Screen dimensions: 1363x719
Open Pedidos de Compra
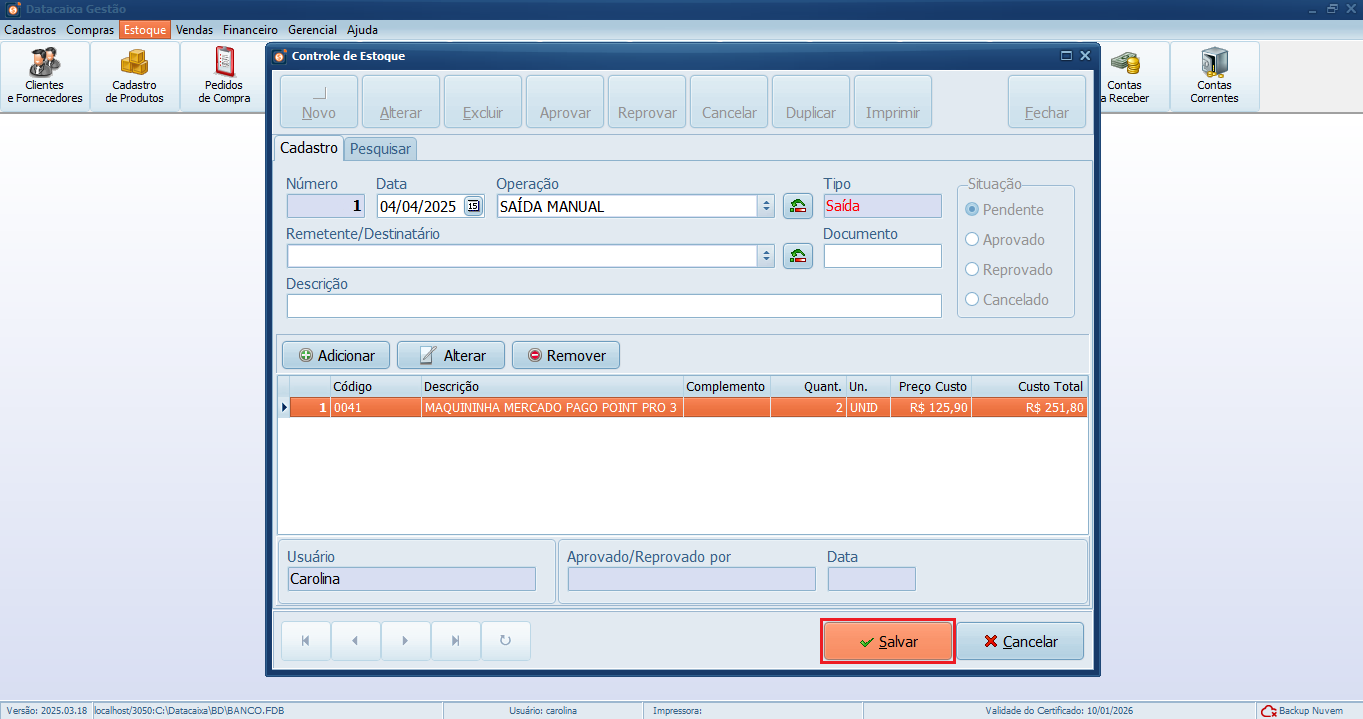coord(222,75)
